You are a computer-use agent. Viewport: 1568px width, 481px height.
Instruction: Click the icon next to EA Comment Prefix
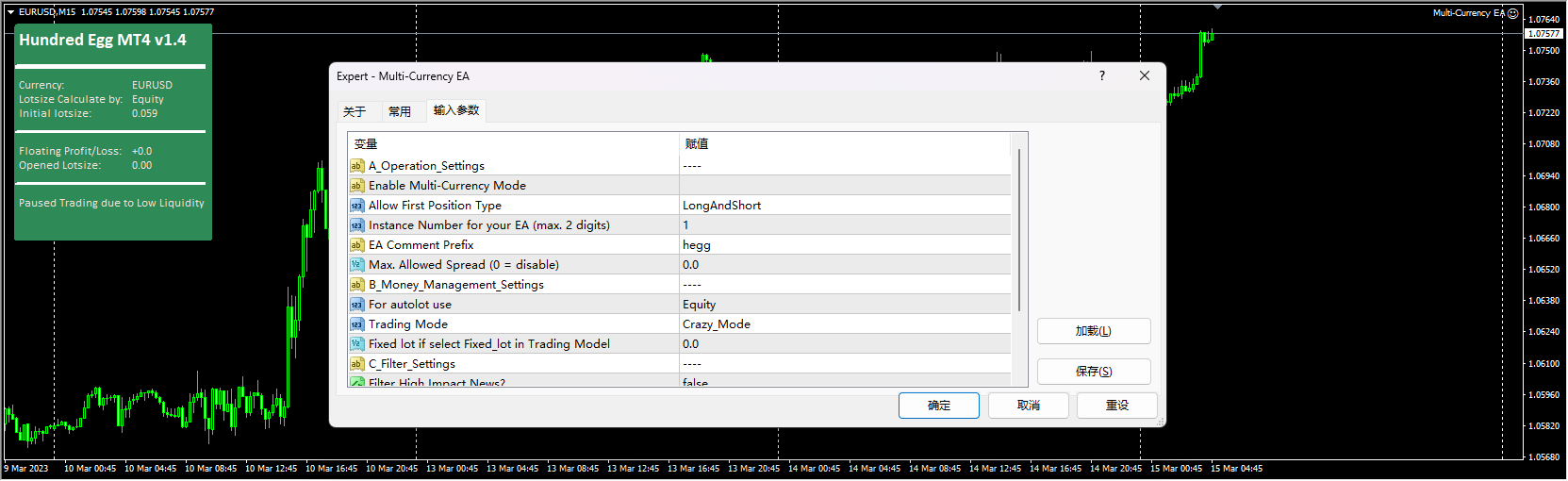point(356,245)
